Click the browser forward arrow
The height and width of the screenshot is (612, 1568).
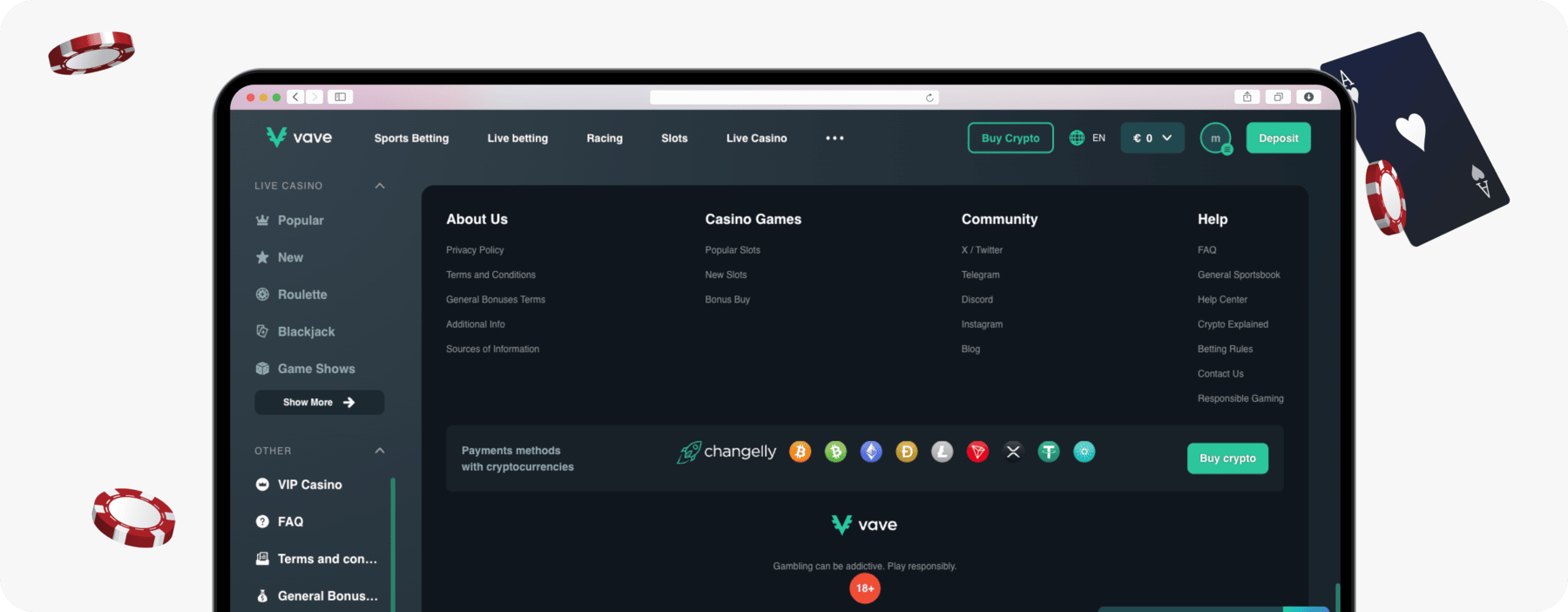[314, 97]
